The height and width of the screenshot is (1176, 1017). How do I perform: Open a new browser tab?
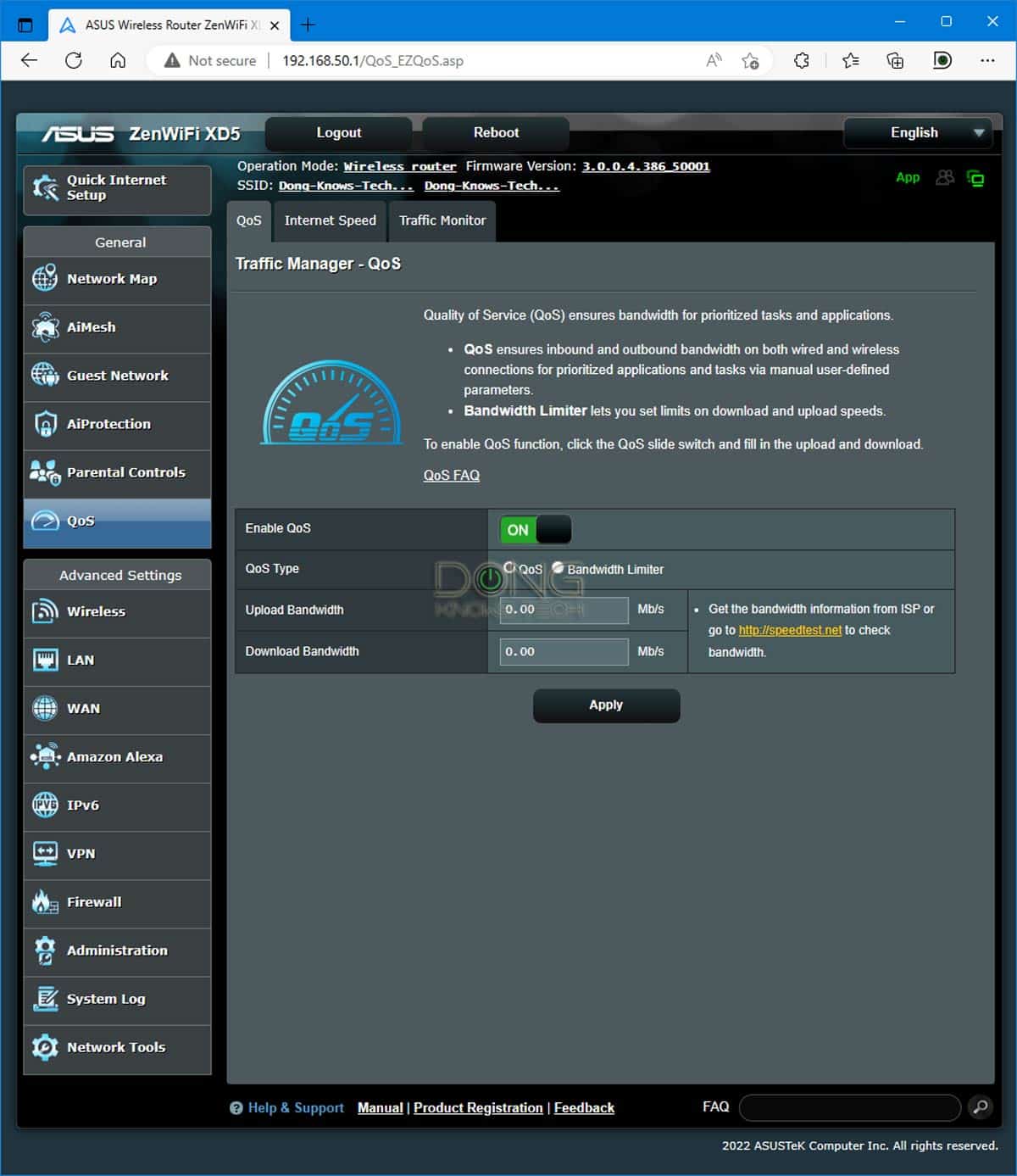tap(308, 25)
